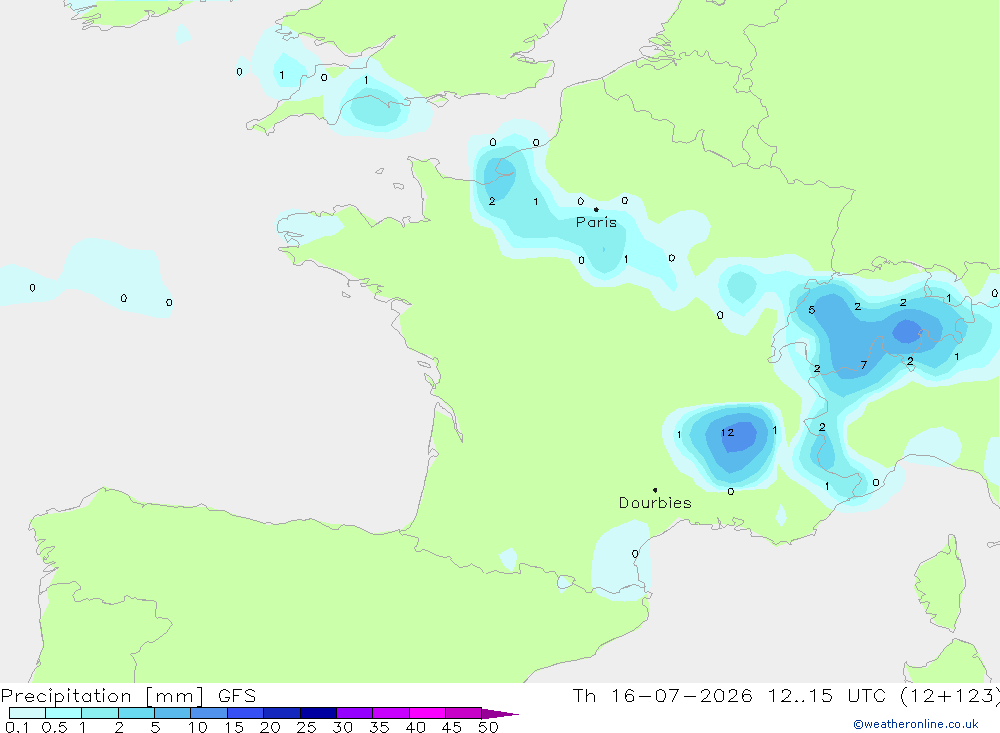Pick the 1–2 mm legend swatch
The width and height of the screenshot is (1000, 733).
click(100, 713)
